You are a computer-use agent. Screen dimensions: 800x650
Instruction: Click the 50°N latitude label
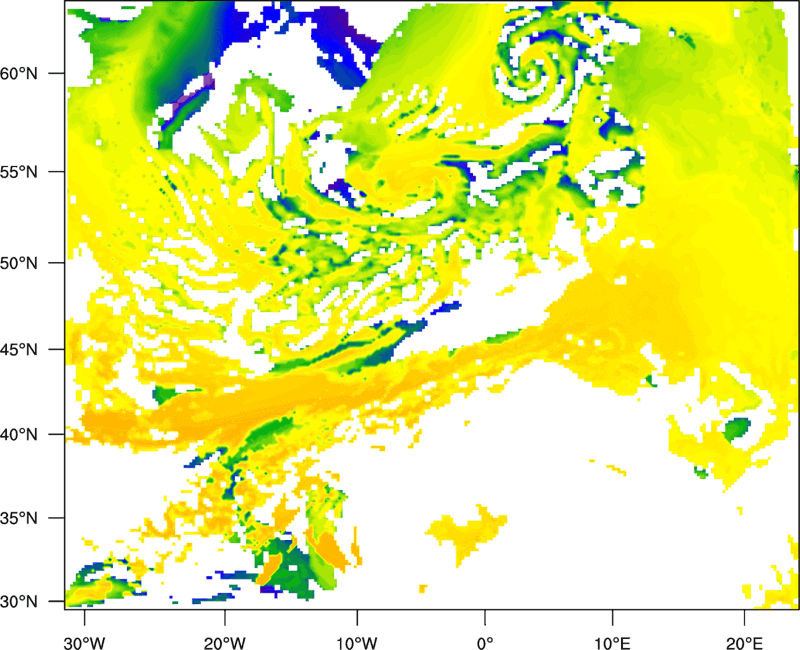click(x=19, y=263)
